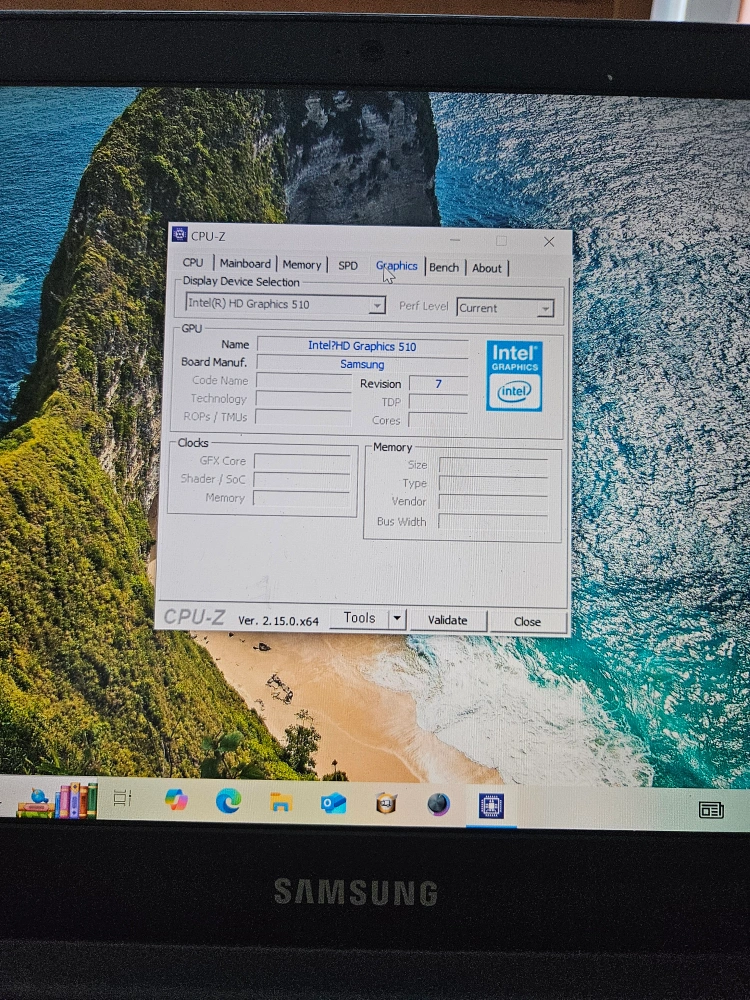The image size is (750, 1000).
Task: Go to the Bench tab
Action: [x=444, y=267]
